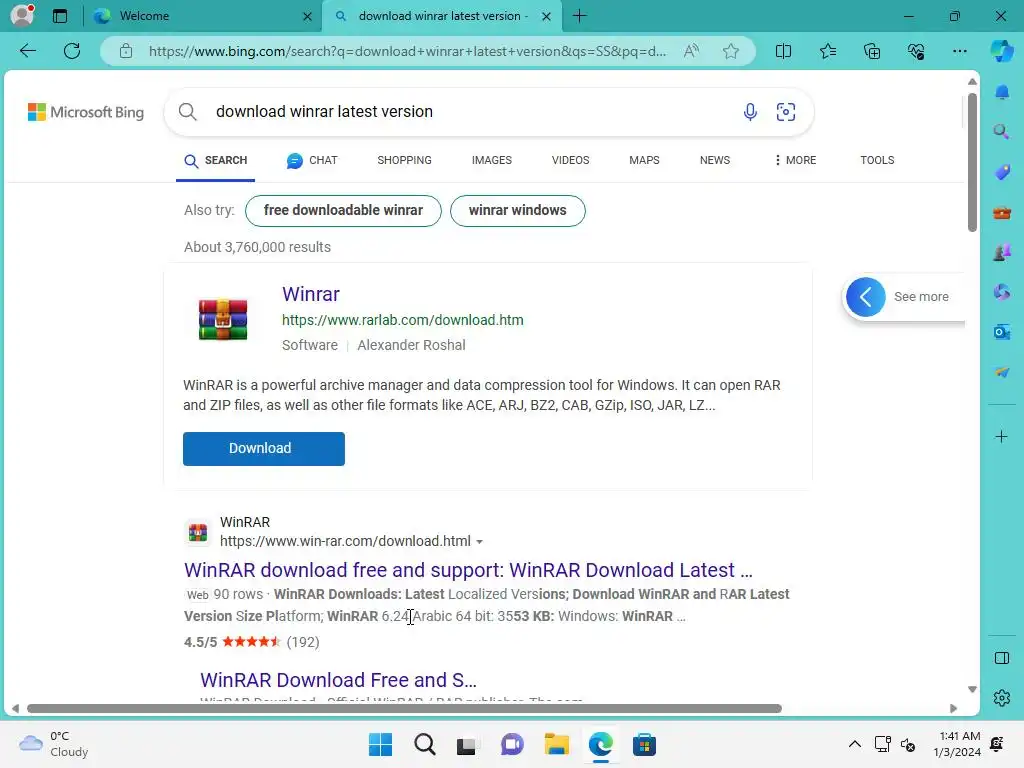Open a new browser tab
Viewport: 1024px width, 768px height.
579,16
